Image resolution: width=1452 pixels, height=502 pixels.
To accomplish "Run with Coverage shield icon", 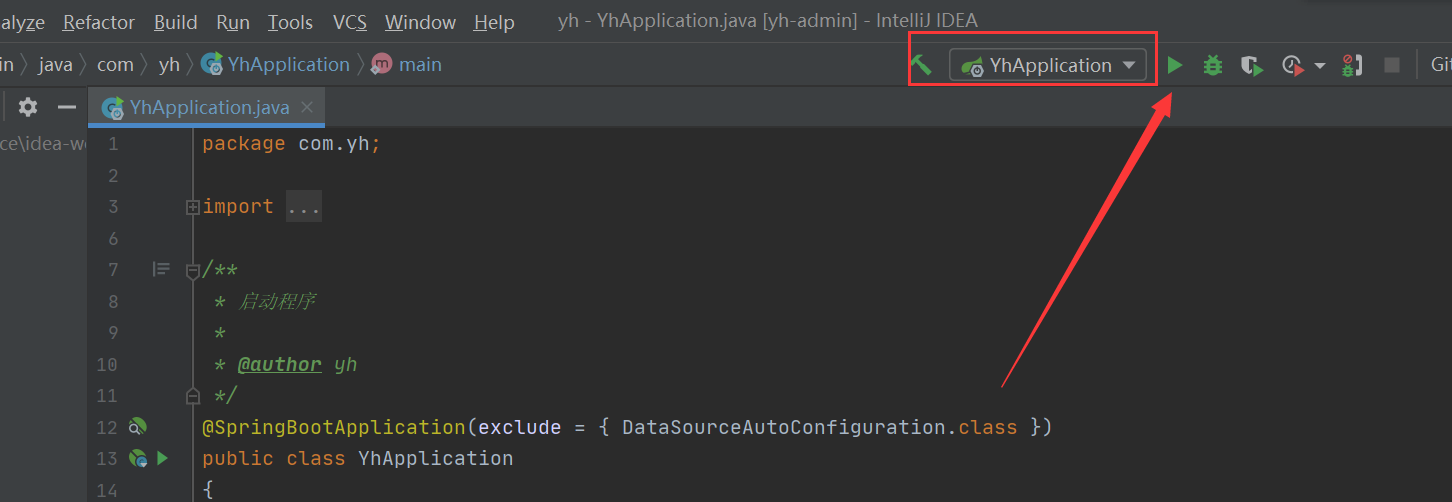I will coord(1251,66).
